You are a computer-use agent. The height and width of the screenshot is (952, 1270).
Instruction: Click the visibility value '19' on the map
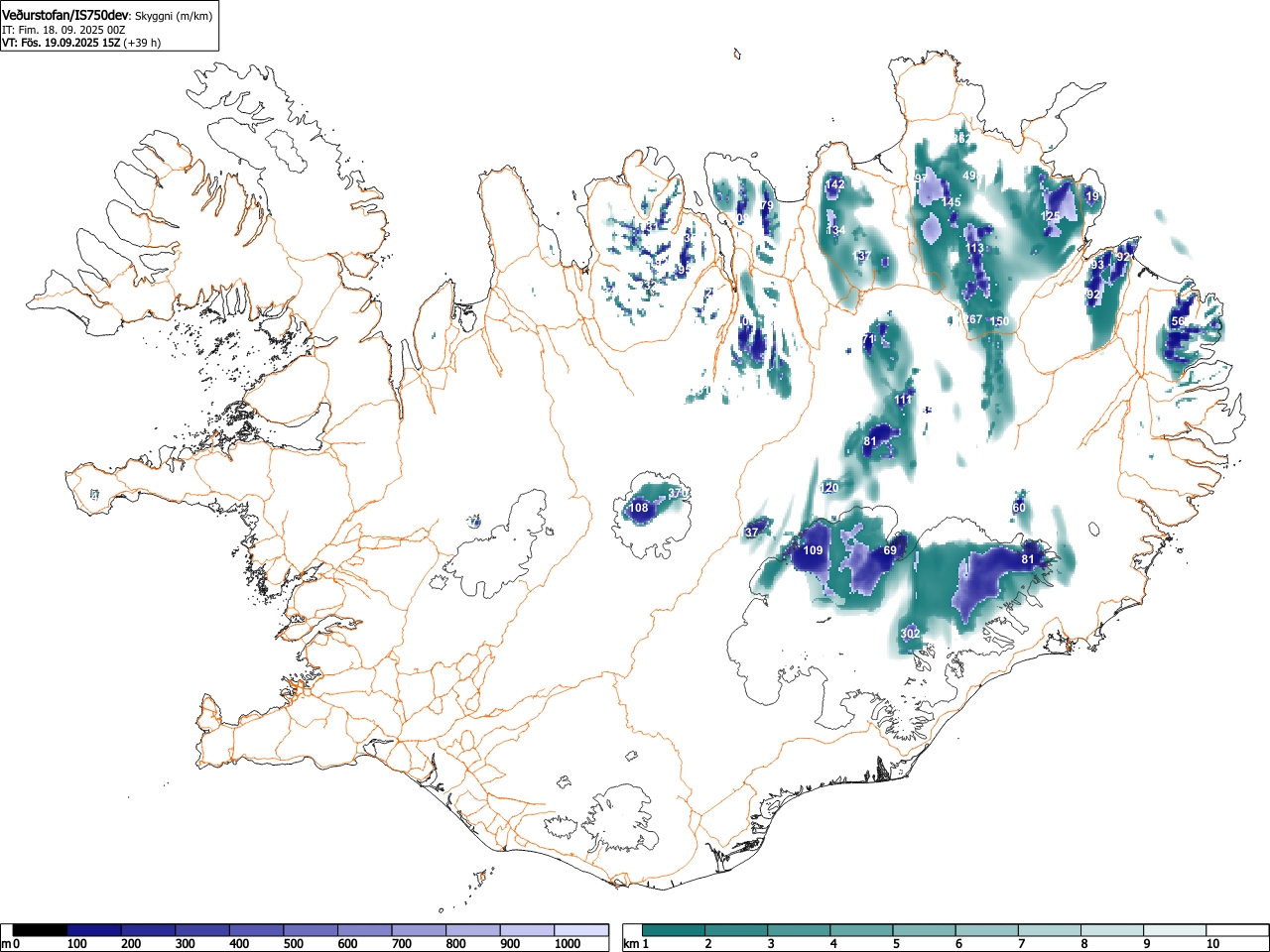point(1092,196)
